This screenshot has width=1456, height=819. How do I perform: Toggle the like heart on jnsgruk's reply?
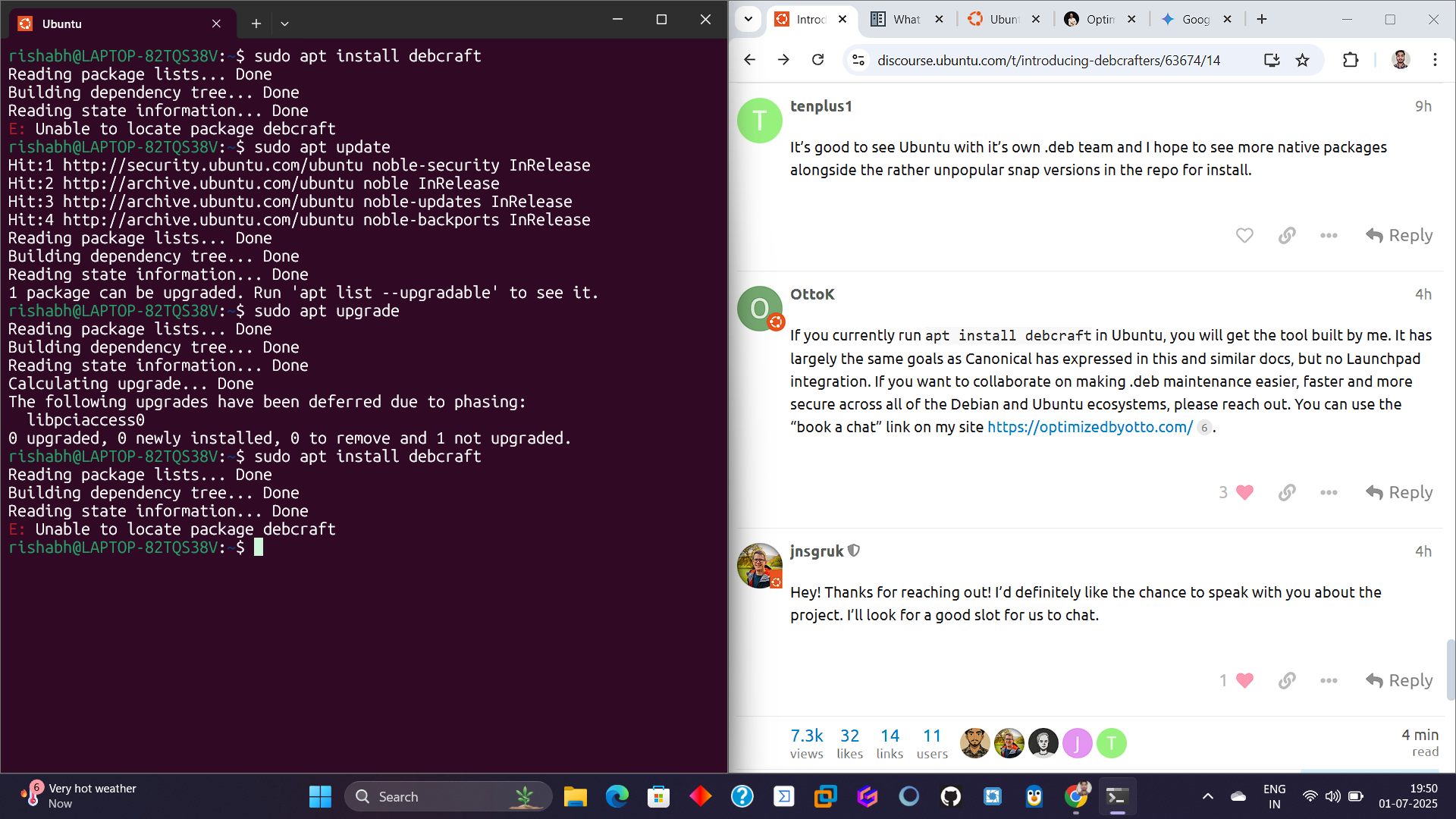[x=1244, y=680]
